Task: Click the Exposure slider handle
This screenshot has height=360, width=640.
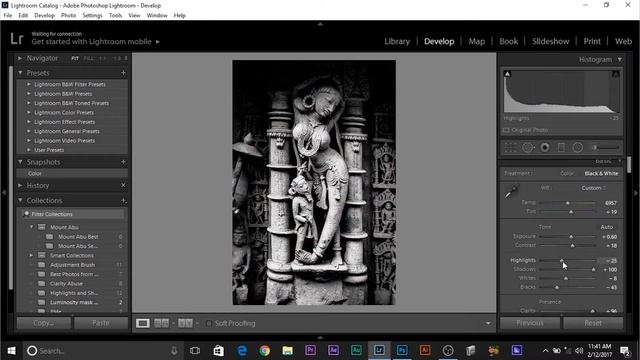Action: [x=571, y=237]
